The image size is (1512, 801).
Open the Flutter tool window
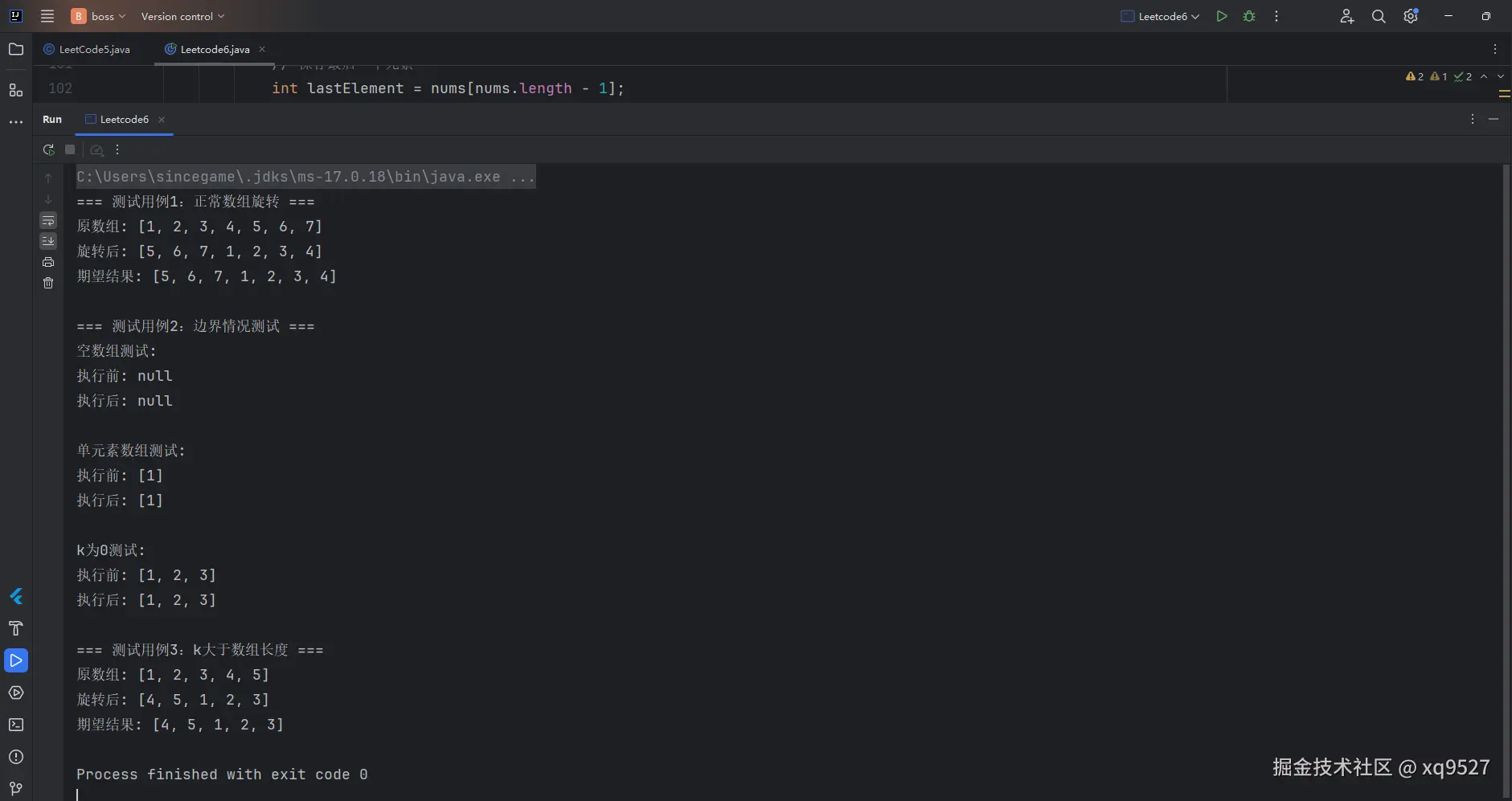(x=16, y=596)
